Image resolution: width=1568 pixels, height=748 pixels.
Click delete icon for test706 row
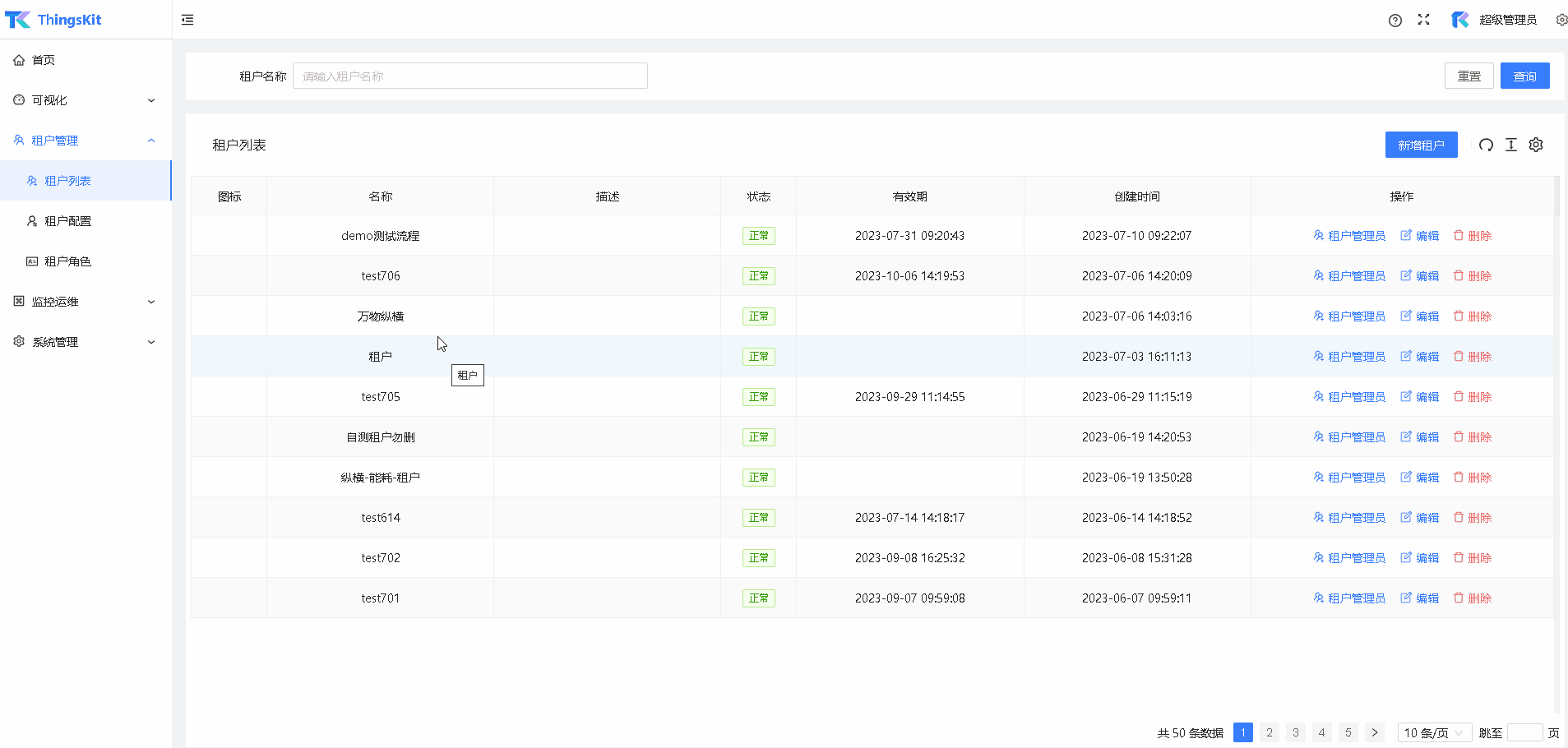pyautogui.click(x=1459, y=276)
